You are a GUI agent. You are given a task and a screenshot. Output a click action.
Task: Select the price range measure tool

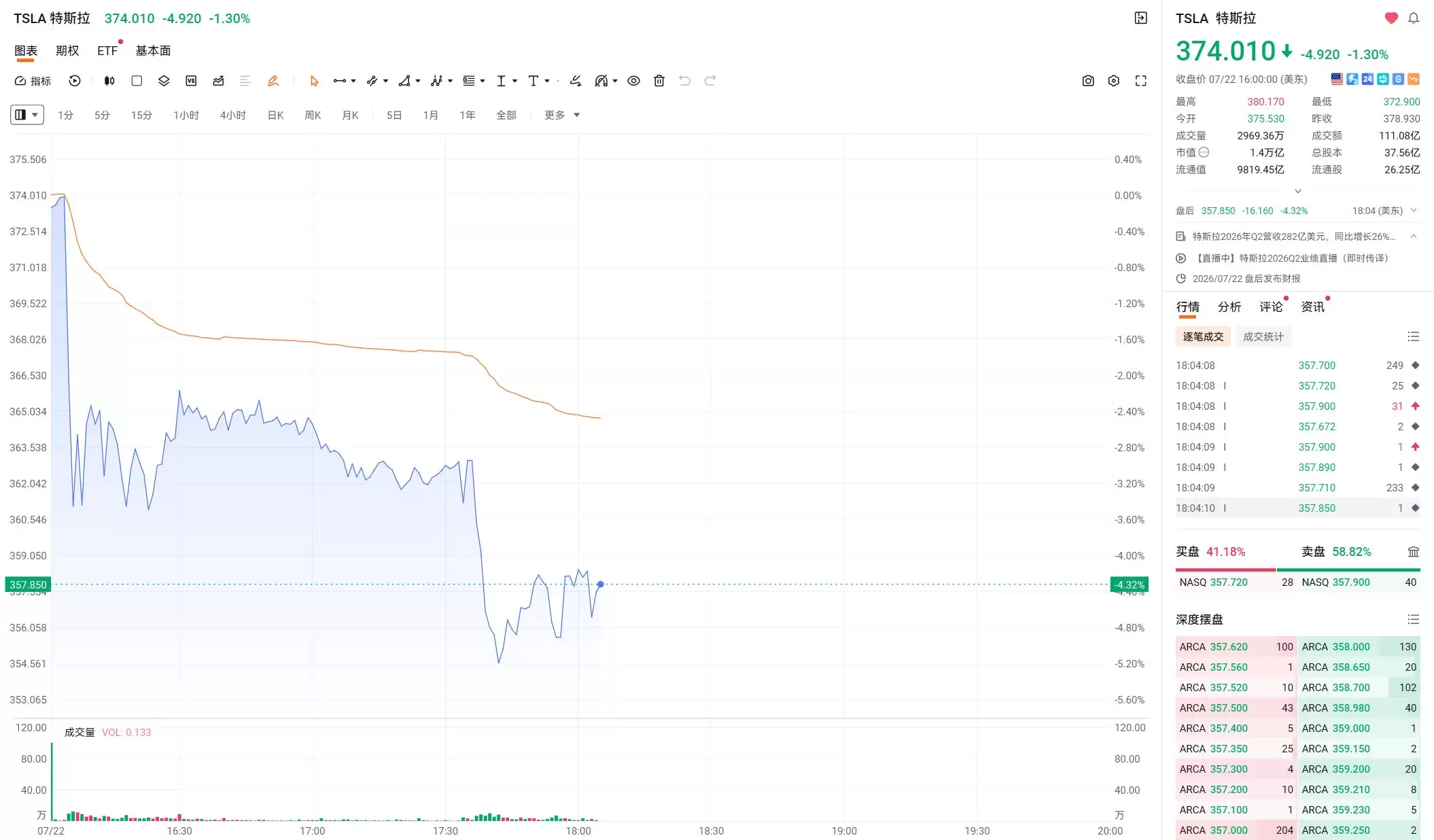(x=501, y=81)
